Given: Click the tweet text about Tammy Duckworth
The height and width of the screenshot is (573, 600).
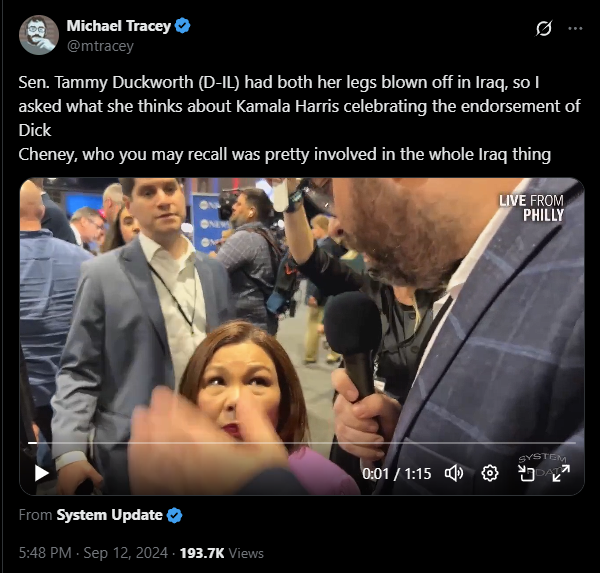Looking at the screenshot, I should (x=300, y=118).
